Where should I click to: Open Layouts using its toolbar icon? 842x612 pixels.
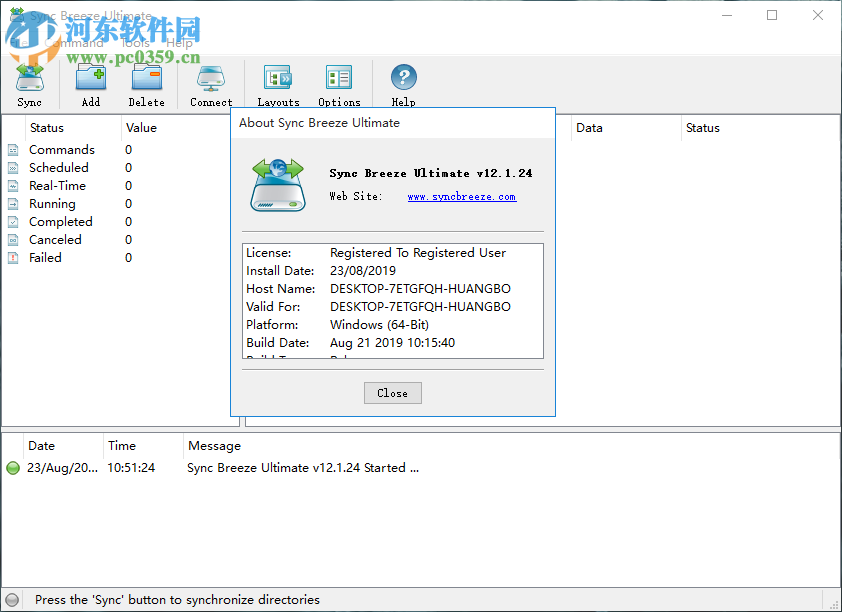278,78
